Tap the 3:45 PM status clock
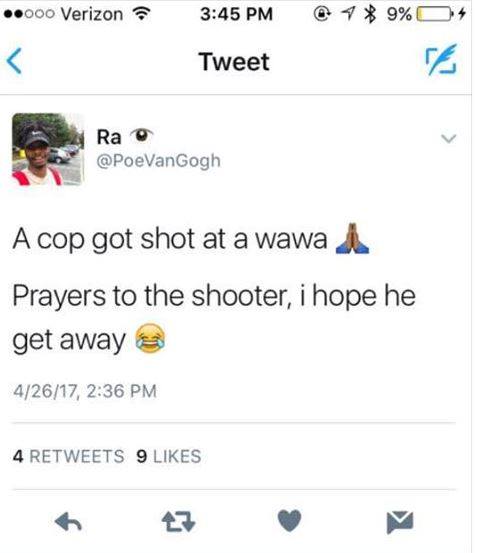The height and width of the screenshot is (553, 477). tap(237, 14)
